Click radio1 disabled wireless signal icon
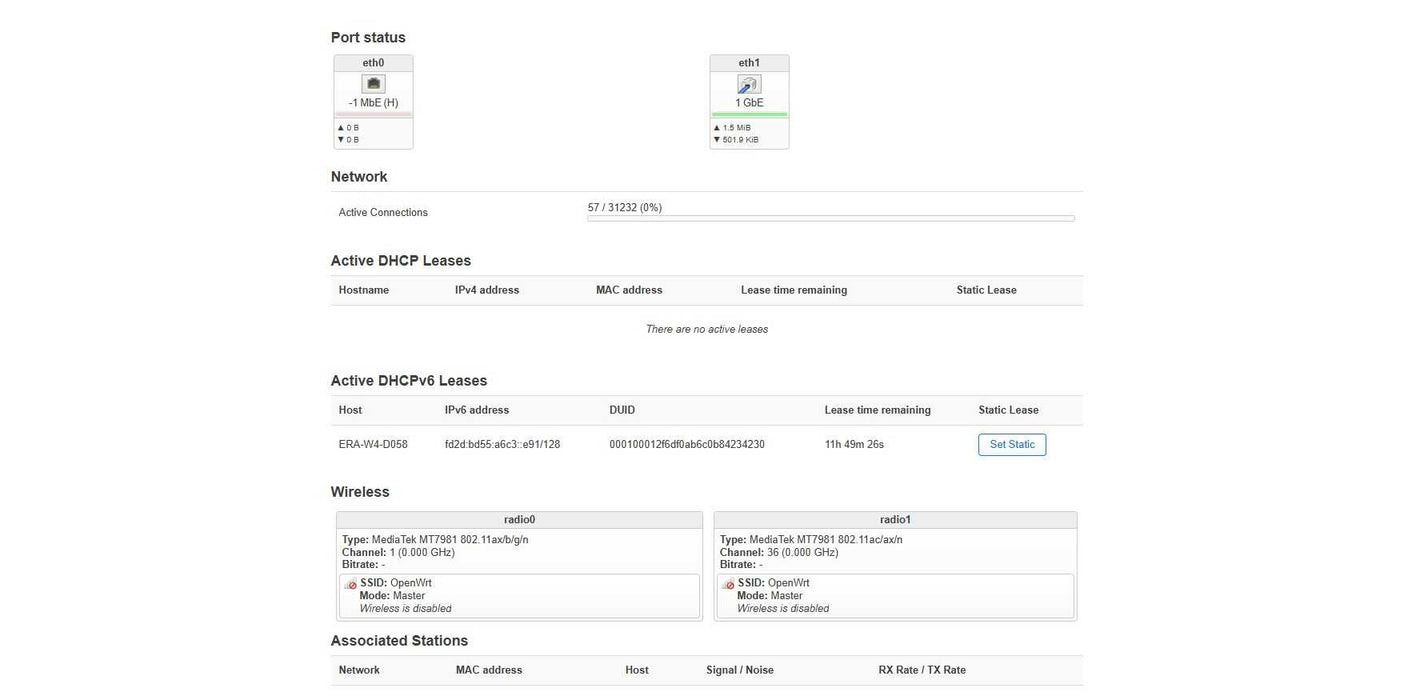 click(728, 584)
